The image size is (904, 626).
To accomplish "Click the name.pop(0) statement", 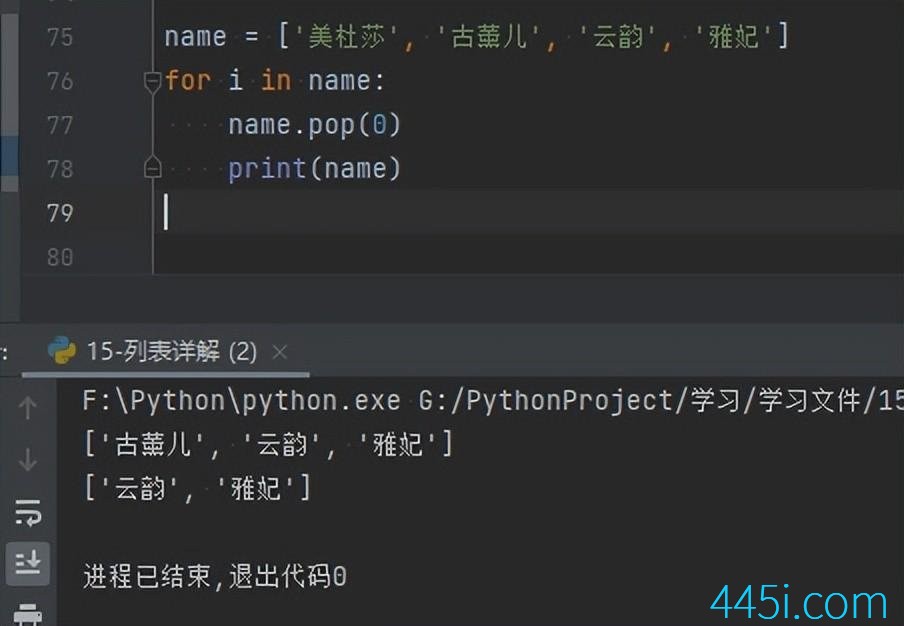I will pos(314,125).
